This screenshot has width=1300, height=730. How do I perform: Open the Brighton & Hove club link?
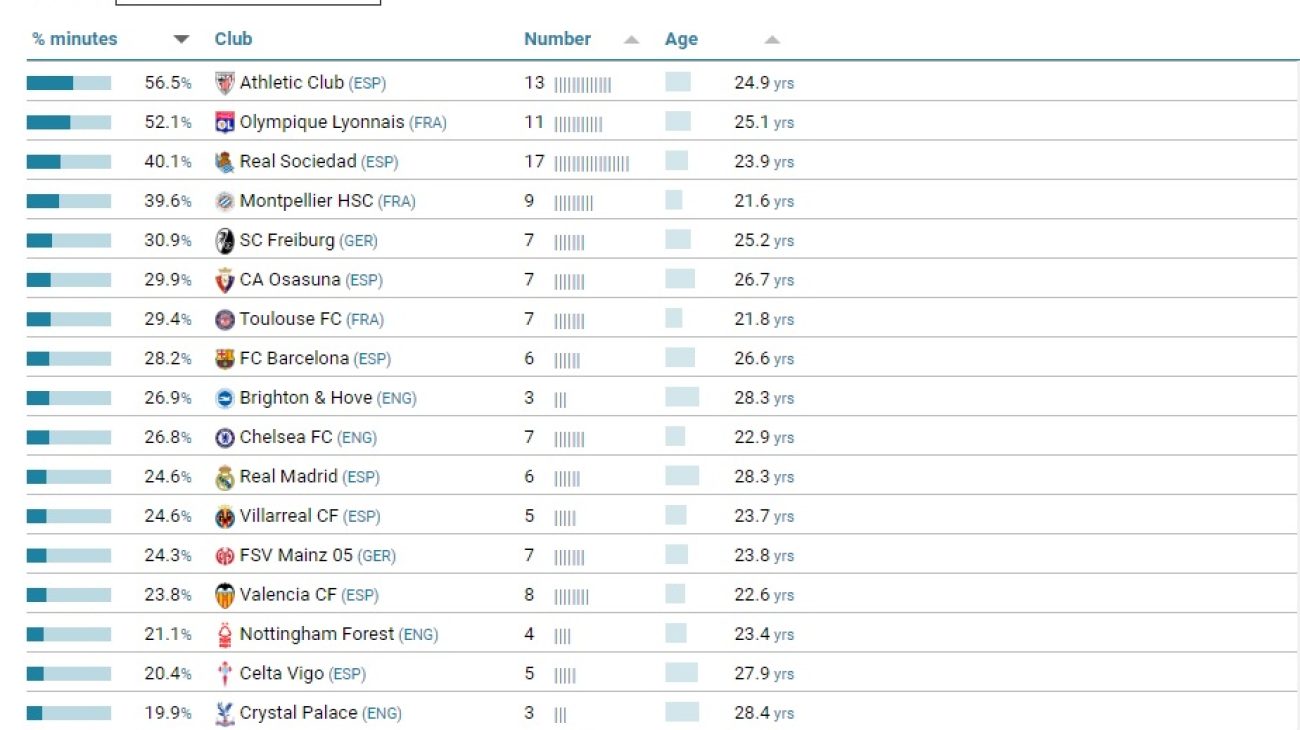[305, 398]
